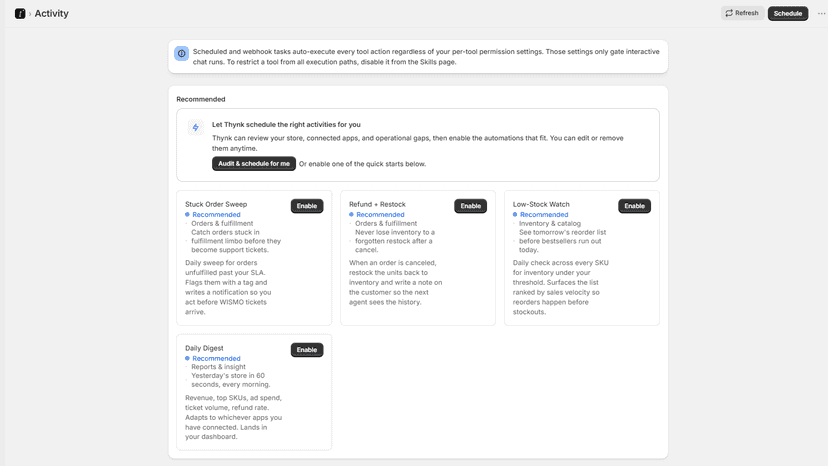Click the Refresh button
828x466 pixels.
click(x=742, y=13)
